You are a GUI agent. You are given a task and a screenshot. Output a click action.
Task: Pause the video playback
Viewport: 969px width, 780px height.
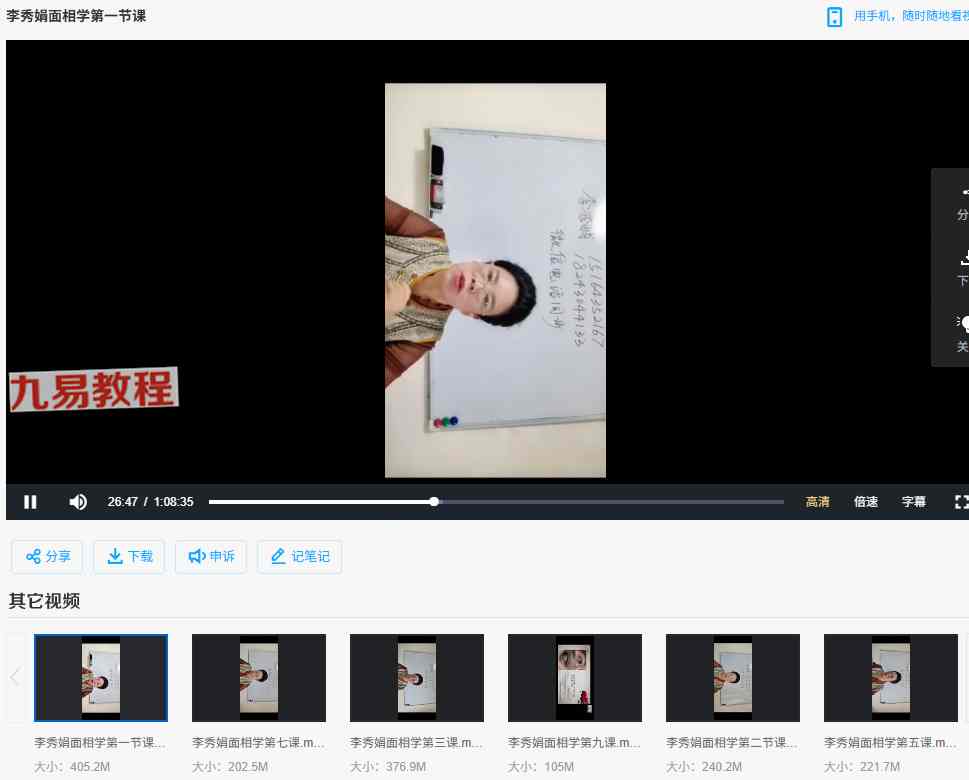click(x=30, y=502)
